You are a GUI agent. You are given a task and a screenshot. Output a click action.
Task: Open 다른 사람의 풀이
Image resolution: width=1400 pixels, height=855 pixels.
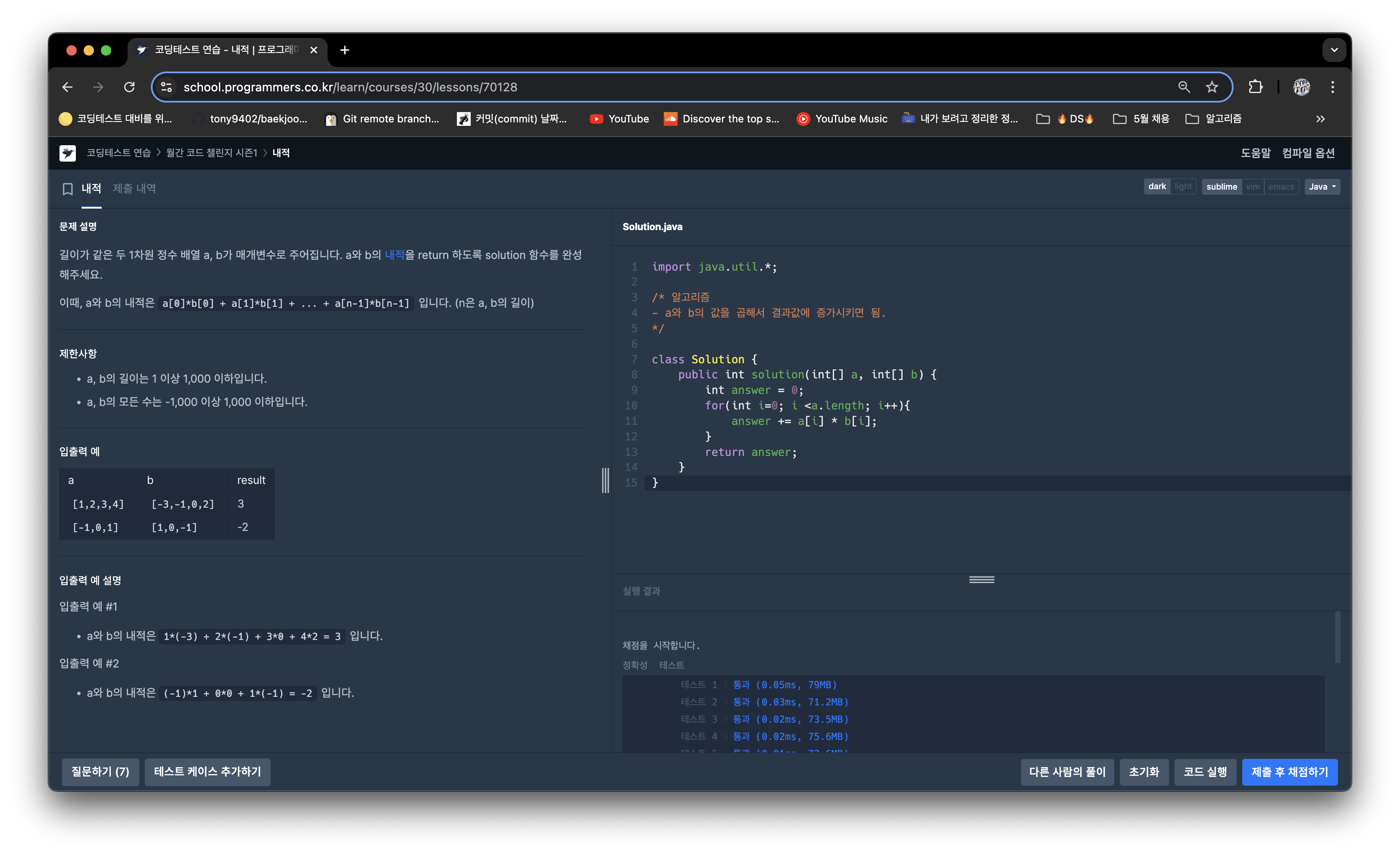[x=1067, y=771]
